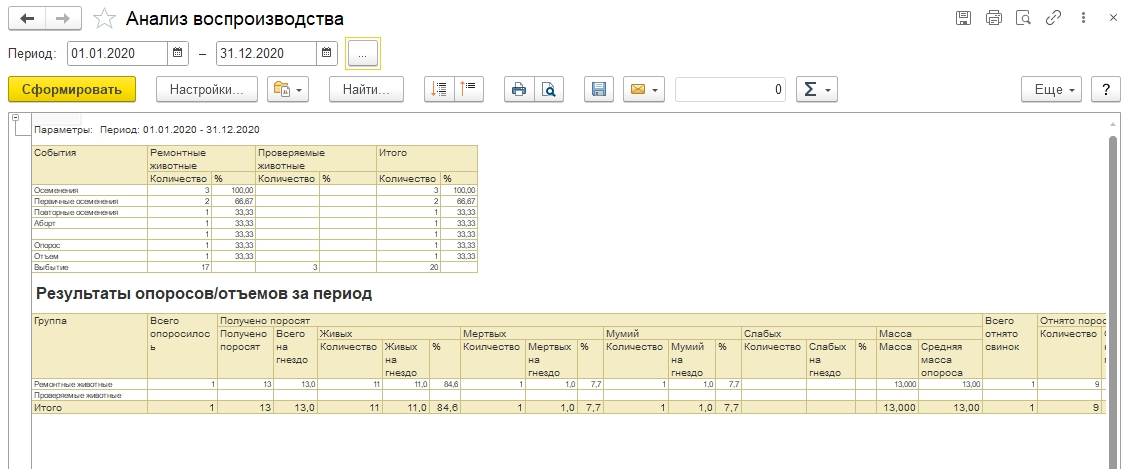This screenshot has width=1128, height=469.
Task: Expand all report groups
Action: coord(438,89)
